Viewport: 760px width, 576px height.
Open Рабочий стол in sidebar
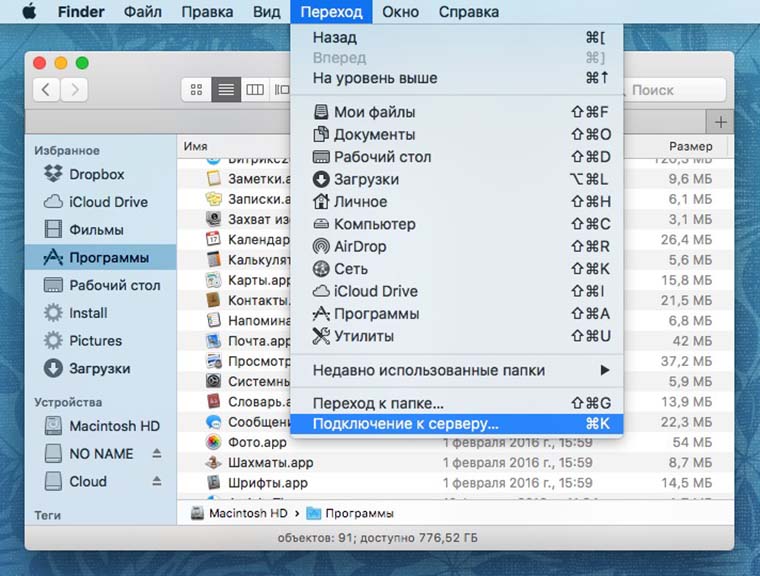[101, 285]
